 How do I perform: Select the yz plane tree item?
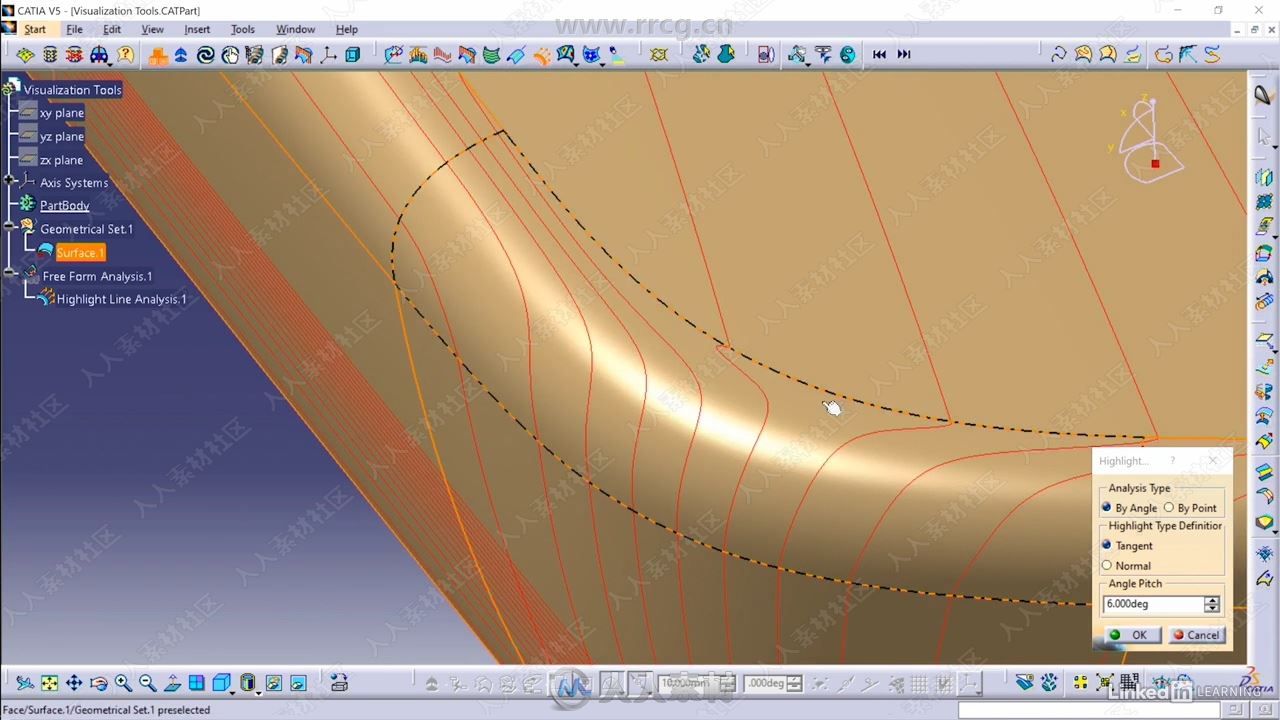point(61,136)
